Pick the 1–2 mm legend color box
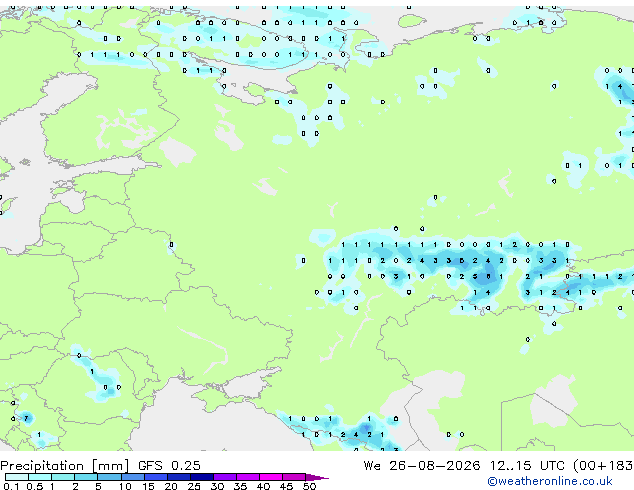Screen dimensions: 634x490 [x=63, y=477]
